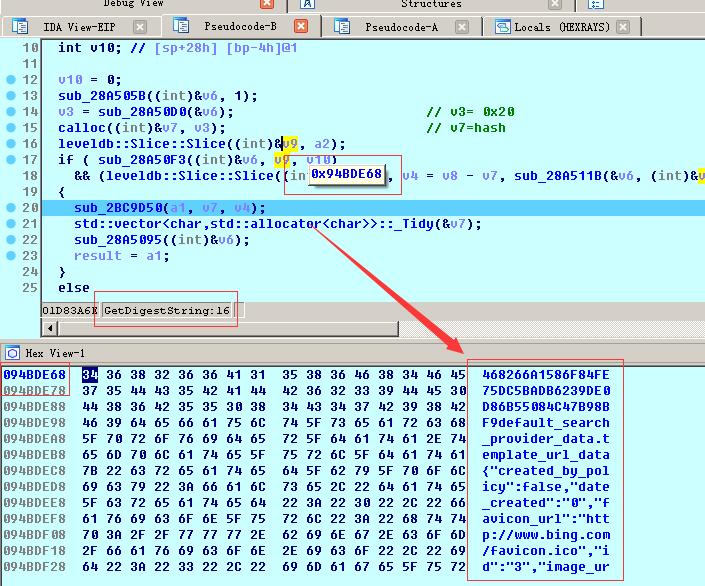Close the Pseudocode-A tab
Screen dimensions: 705x586
point(462,27)
